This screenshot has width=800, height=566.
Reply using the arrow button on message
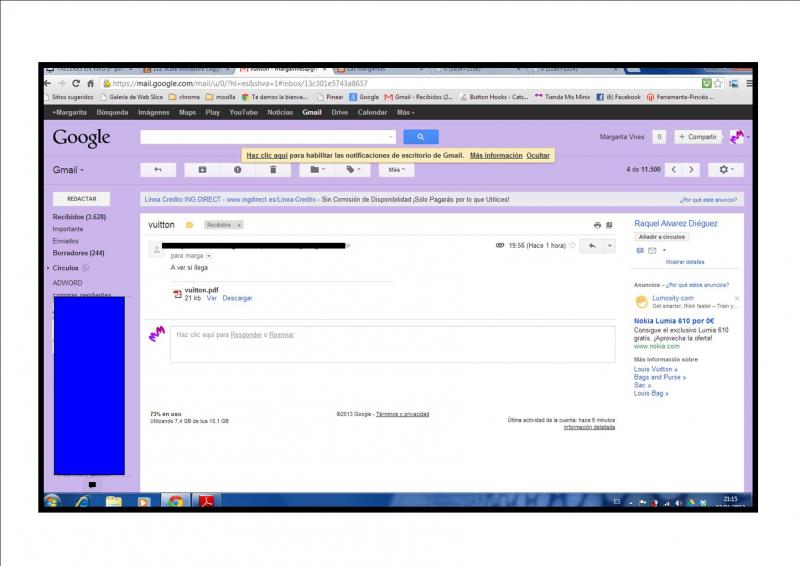[592, 246]
